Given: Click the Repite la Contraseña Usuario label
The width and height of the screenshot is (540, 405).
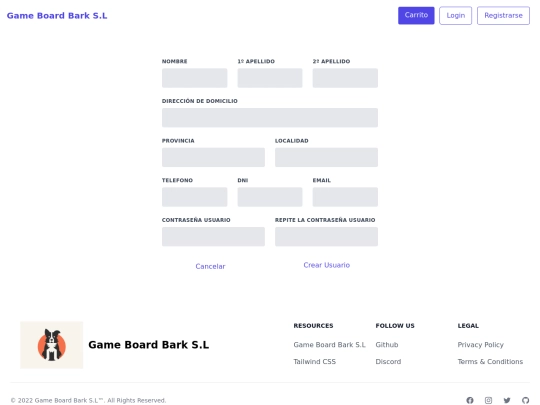Looking at the screenshot, I should (x=325, y=220).
